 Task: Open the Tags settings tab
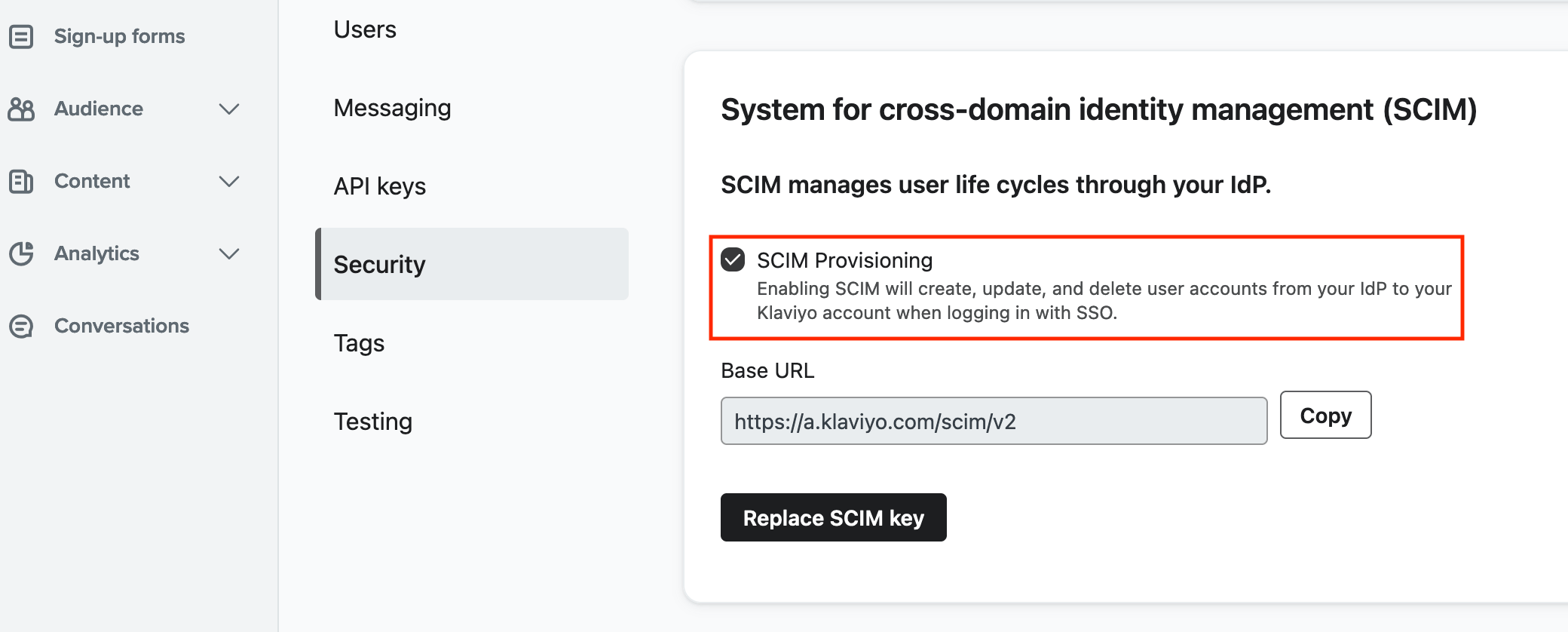click(359, 343)
